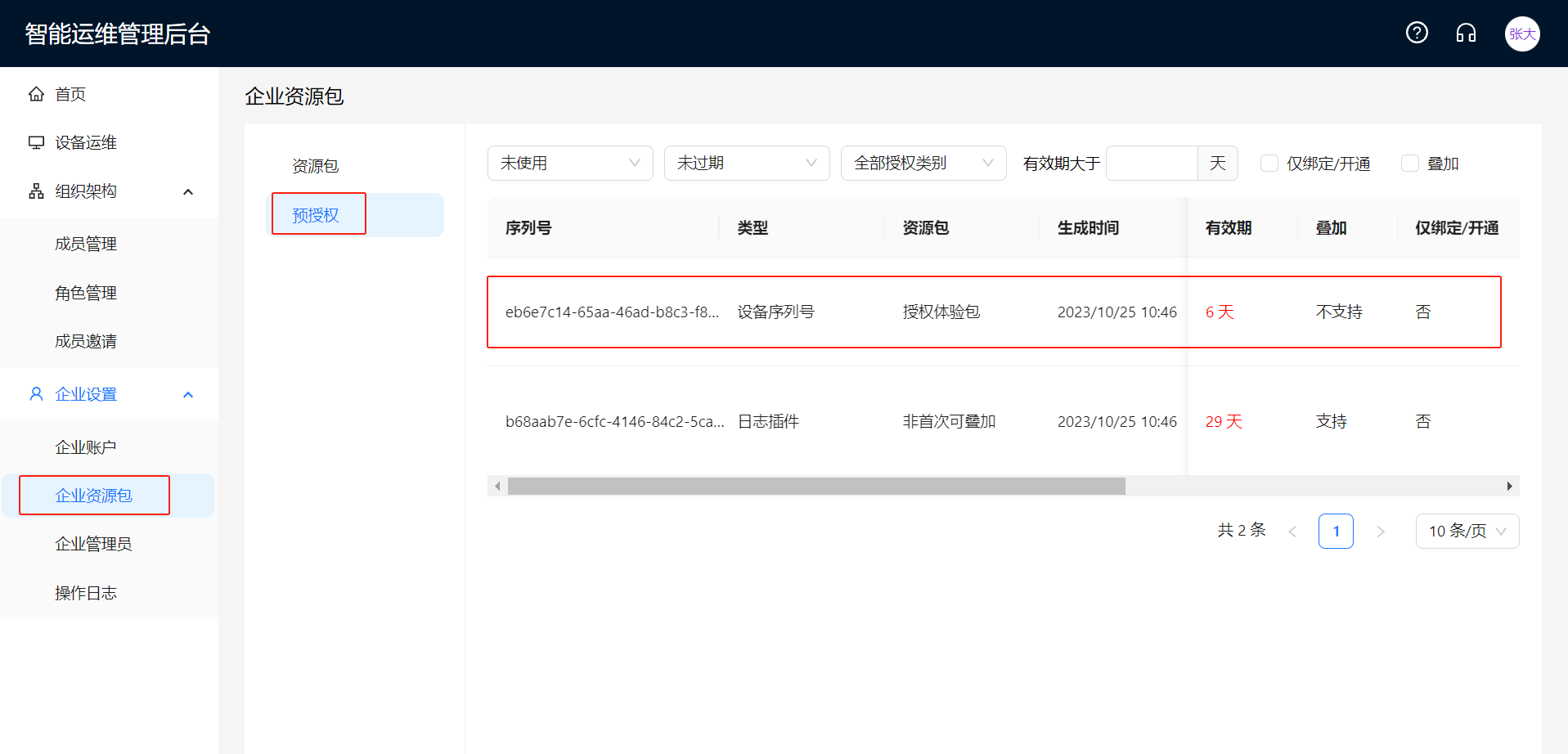Open the 10 条/页 page size dropdown
This screenshot has width=1568, height=754.
click(x=1467, y=532)
